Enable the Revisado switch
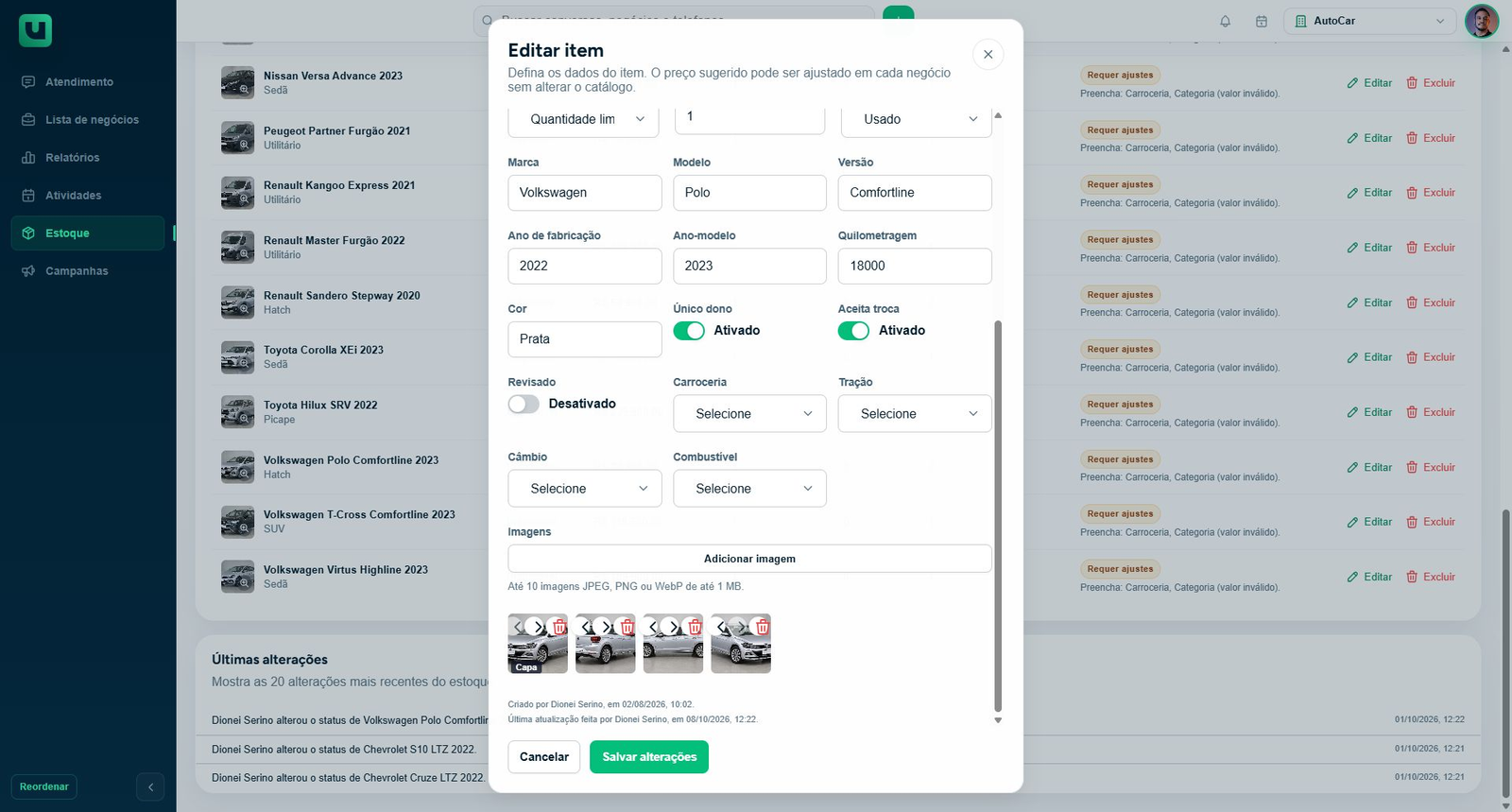 524,405
